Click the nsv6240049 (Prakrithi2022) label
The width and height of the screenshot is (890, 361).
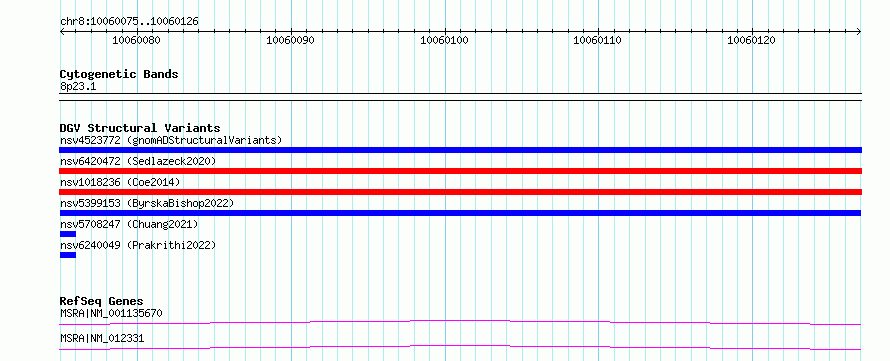tap(138, 245)
